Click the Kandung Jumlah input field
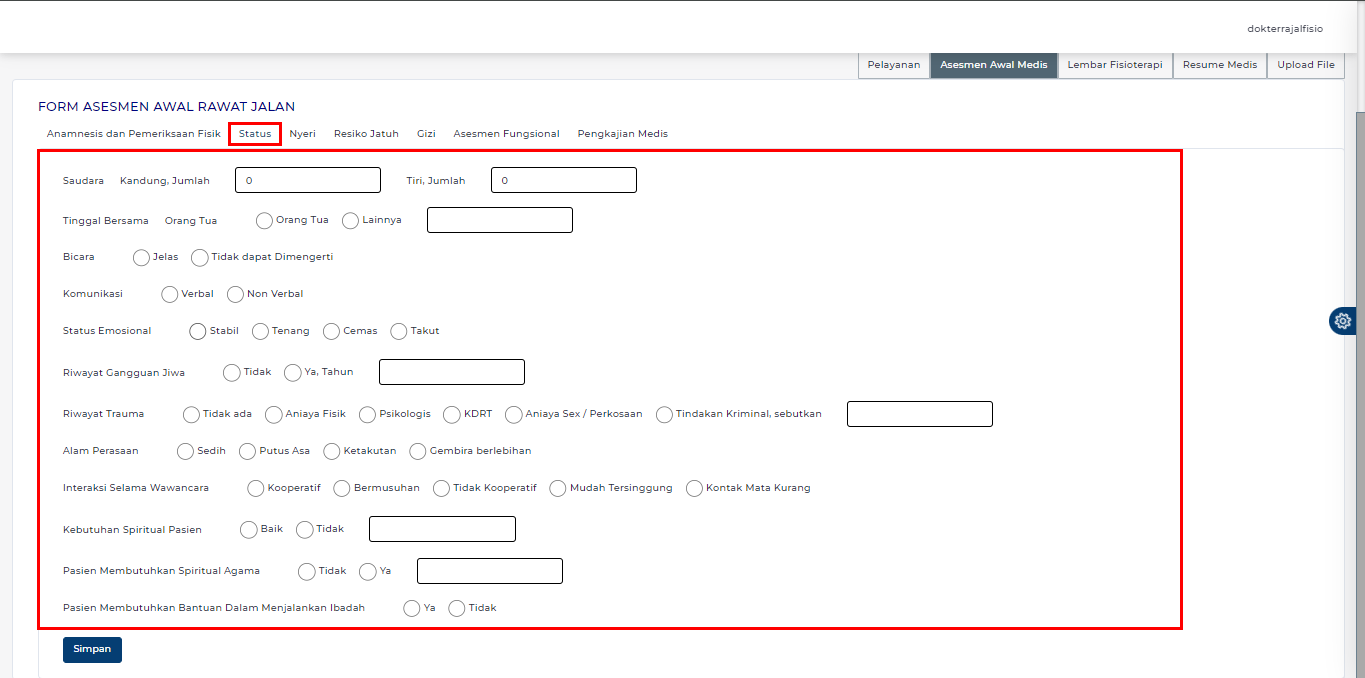Screen dimensions: 1365x678 click(308, 180)
